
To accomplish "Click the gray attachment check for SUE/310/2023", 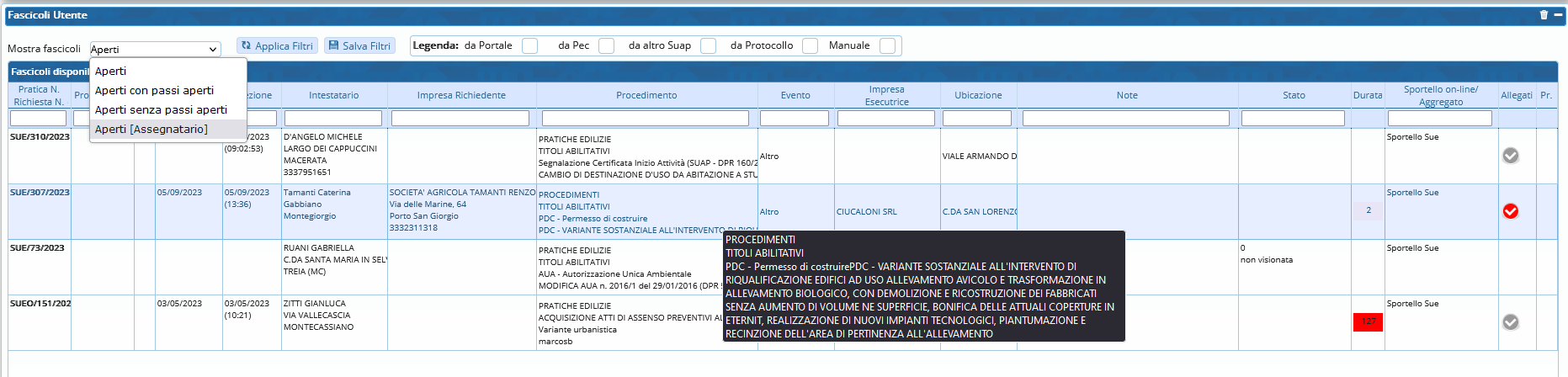I will click(1511, 156).
